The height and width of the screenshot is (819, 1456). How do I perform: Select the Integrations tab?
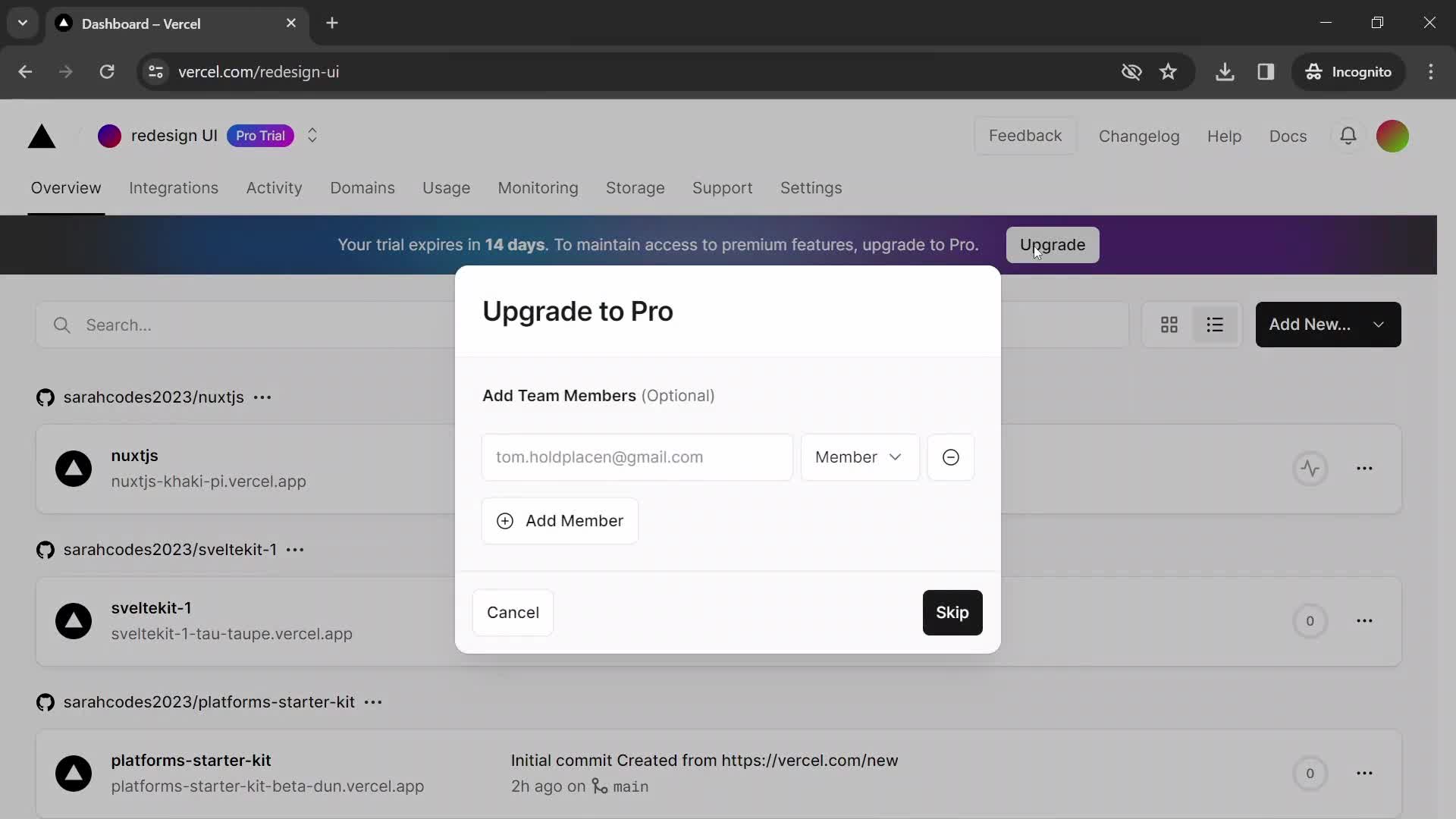click(x=174, y=189)
